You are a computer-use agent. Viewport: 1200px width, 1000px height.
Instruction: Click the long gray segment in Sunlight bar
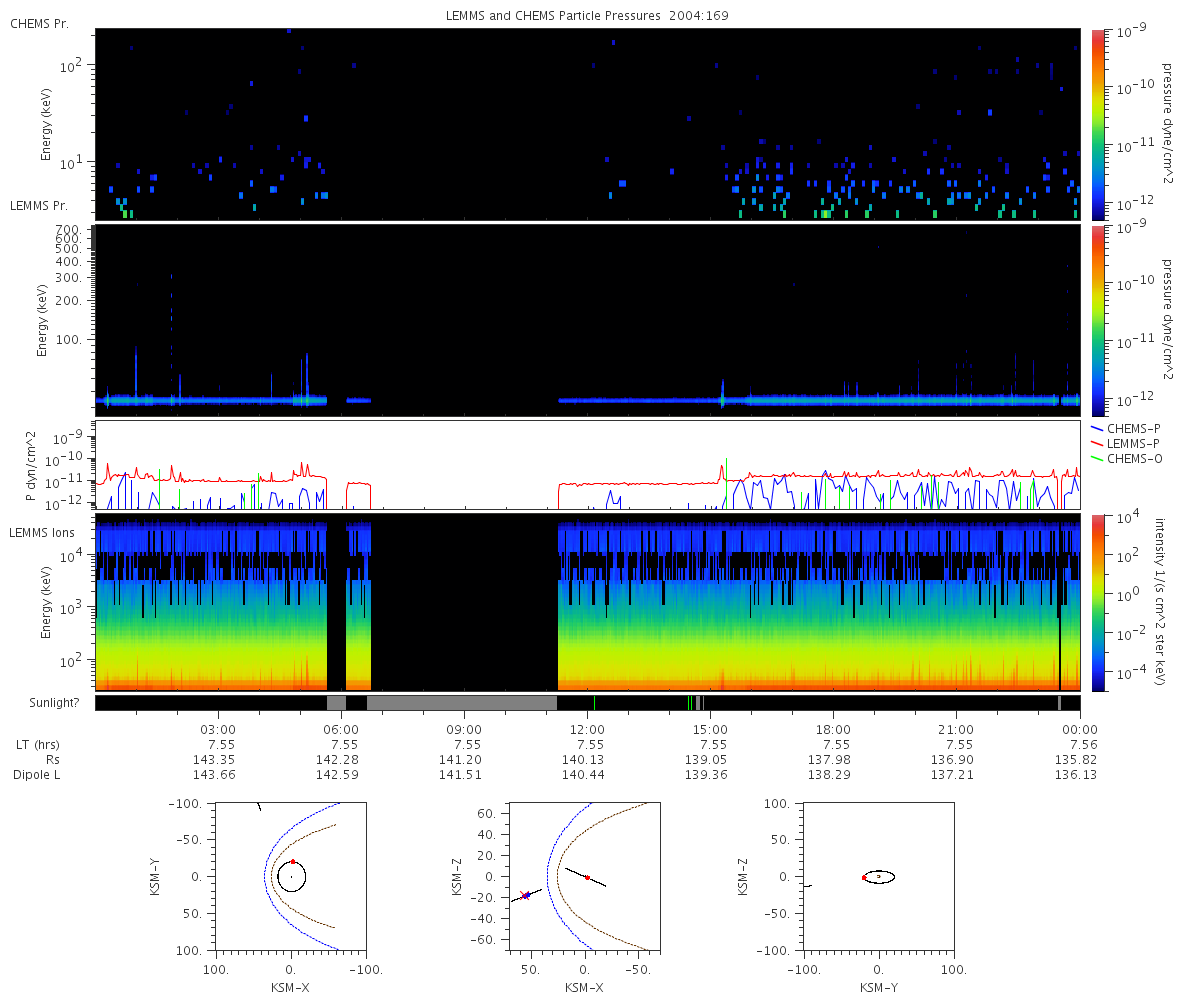[461, 703]
